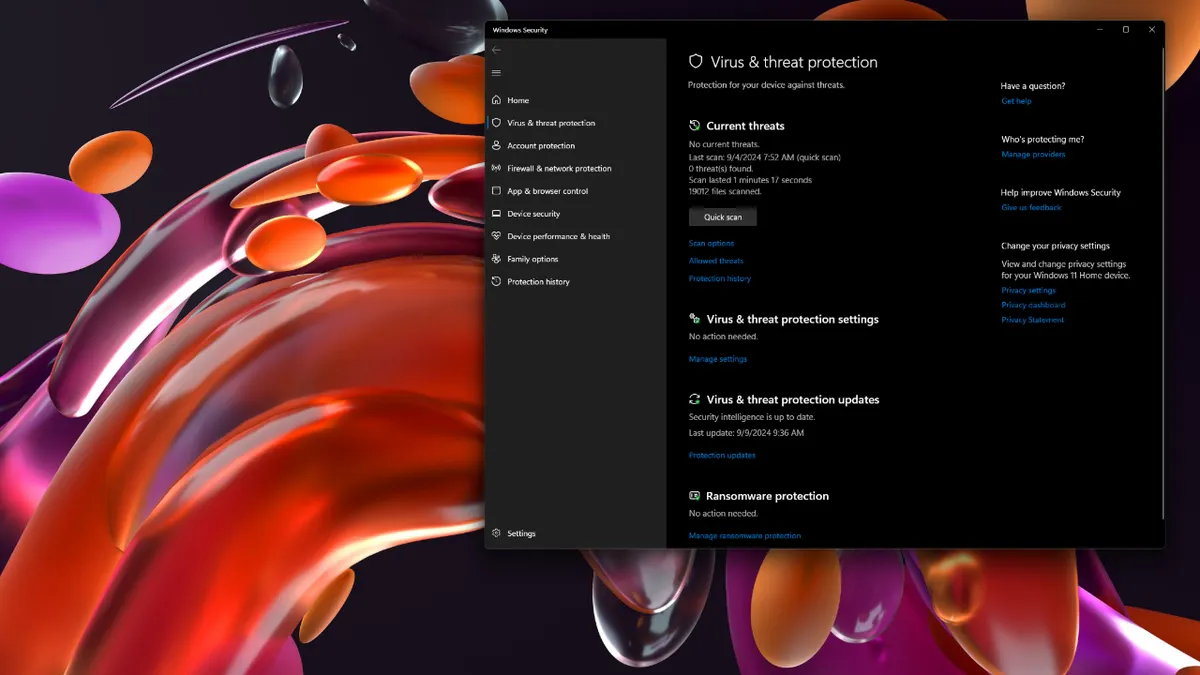Screen dimensions: 1200x675
Task: Open Family options page
Action: pos(533,259)
